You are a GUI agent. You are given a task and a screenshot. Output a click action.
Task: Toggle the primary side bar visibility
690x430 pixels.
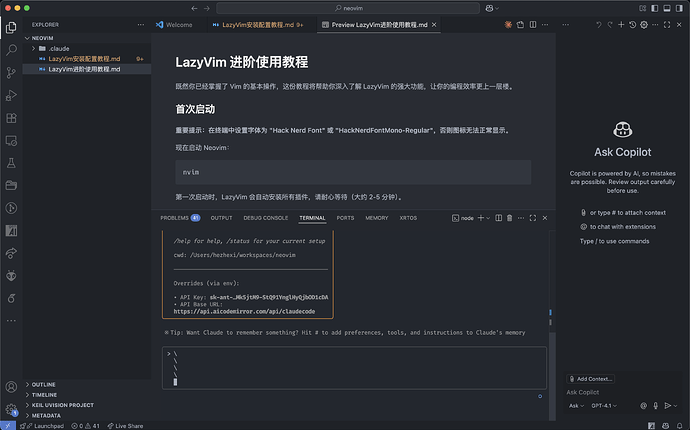click(x=655, y=8)
